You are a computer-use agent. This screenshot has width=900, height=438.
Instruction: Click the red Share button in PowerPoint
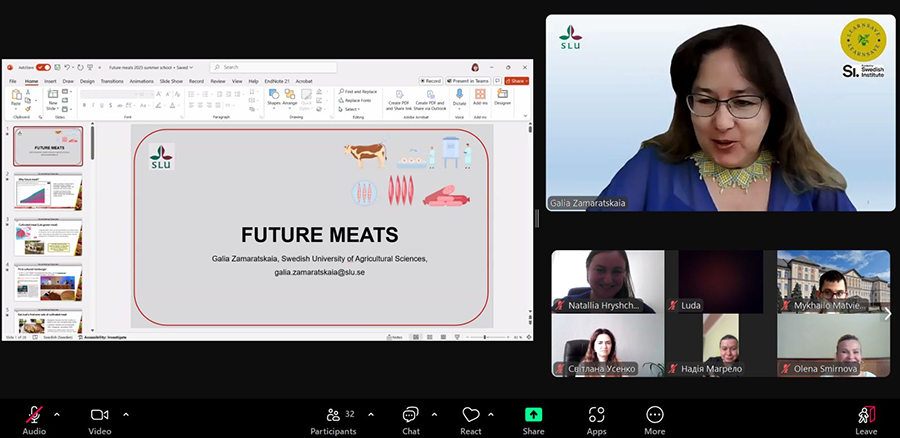516,81
